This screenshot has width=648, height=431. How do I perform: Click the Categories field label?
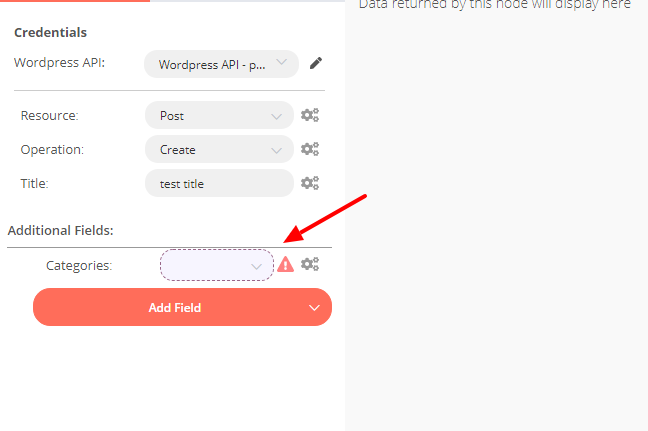79,265
